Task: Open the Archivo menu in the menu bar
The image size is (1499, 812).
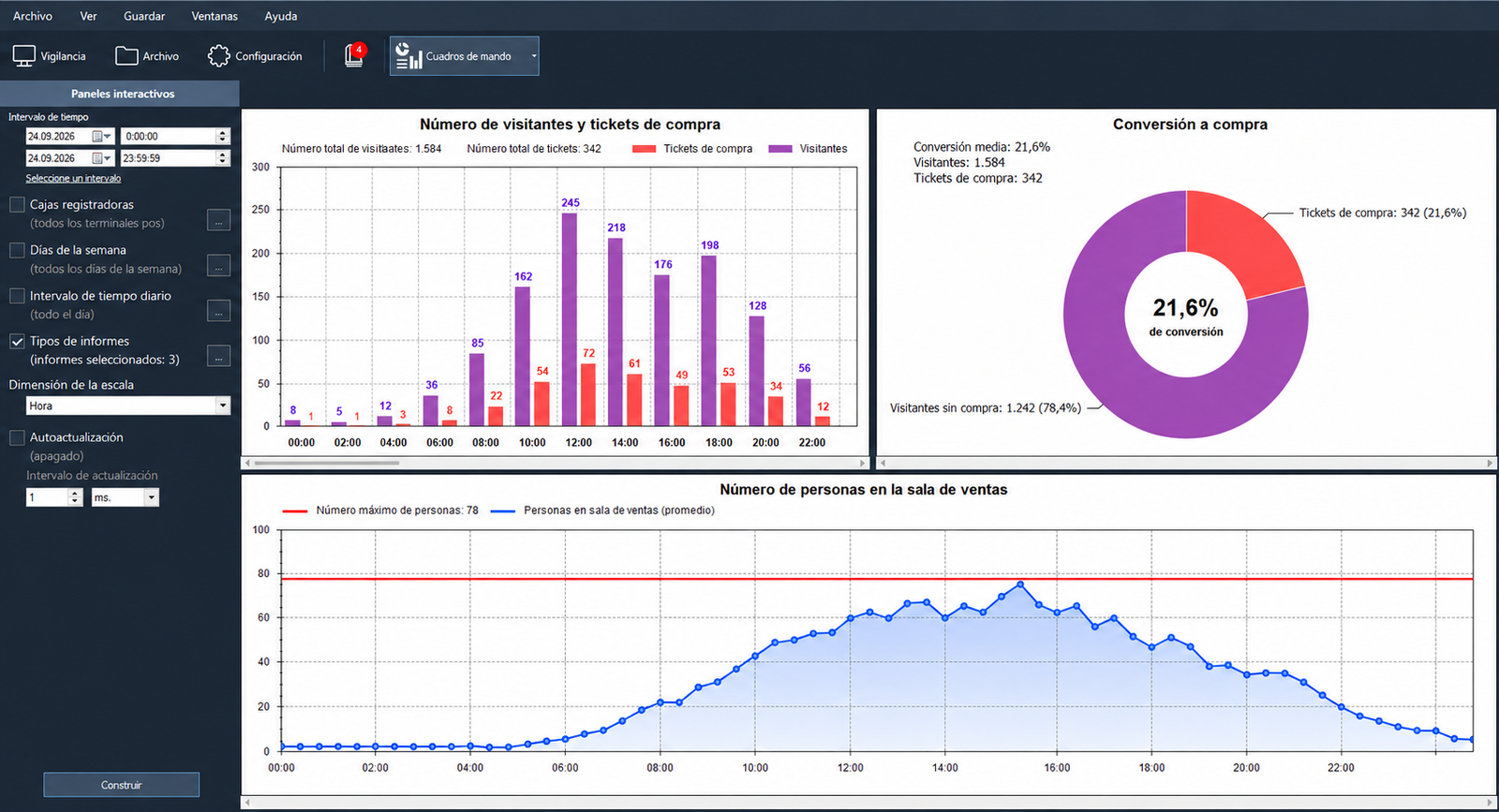Action: (33, 16)
